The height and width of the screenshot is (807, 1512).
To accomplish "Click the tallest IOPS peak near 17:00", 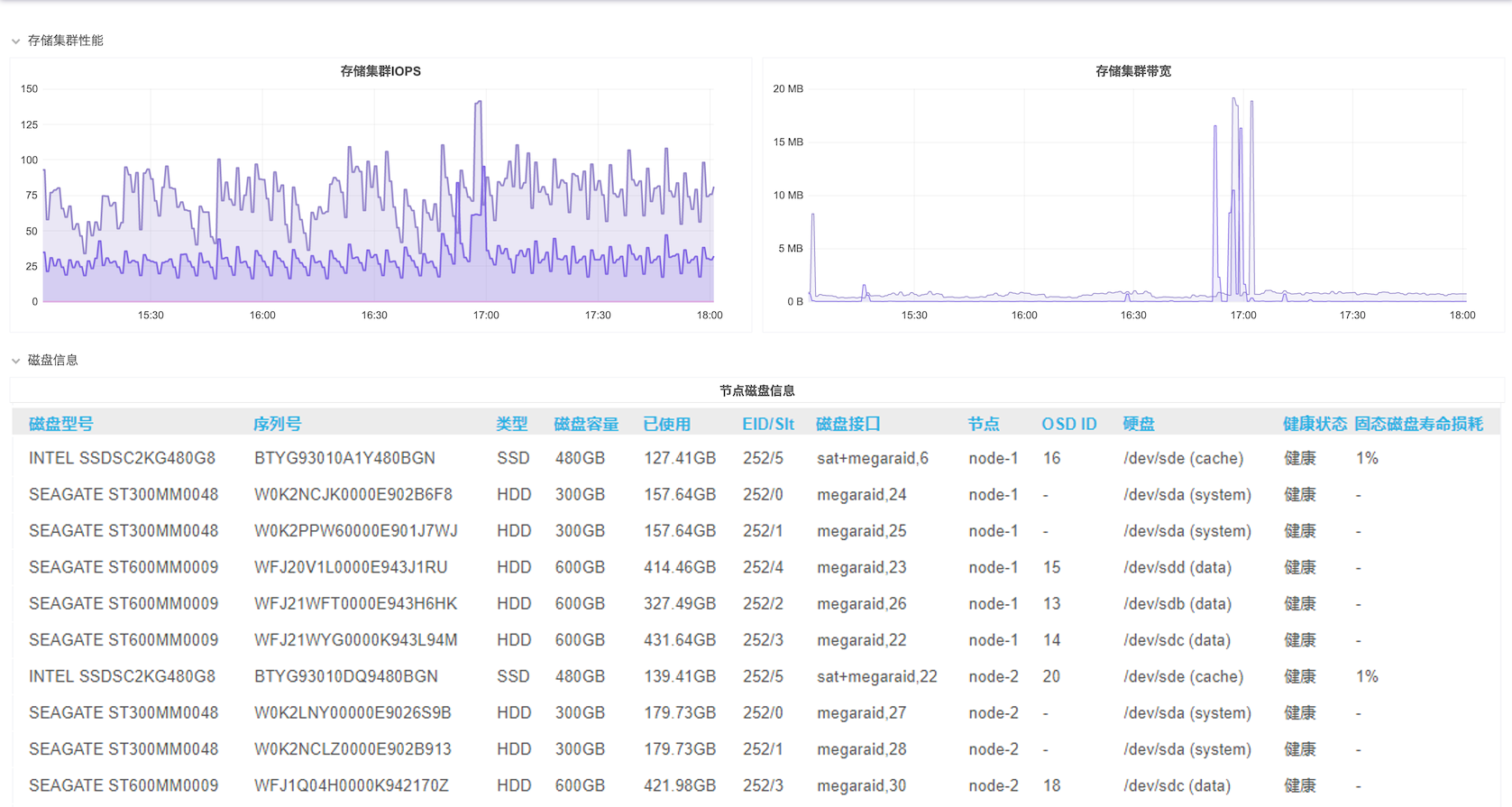I will pyautogui.click(x=479, y=103).
